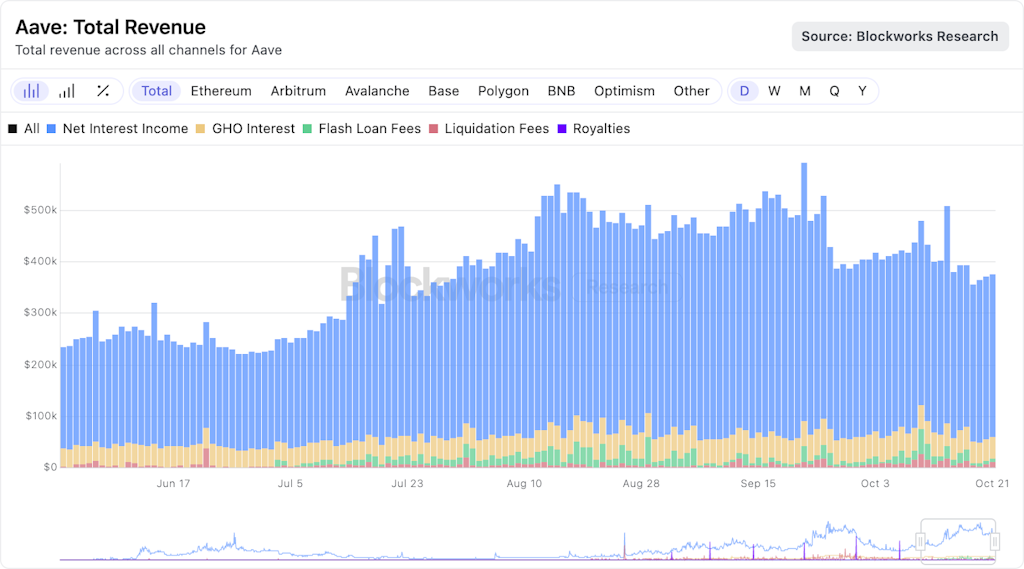Show Polygon revenue data
The height and width of the screenshot is (569, 1024).
[x=503, y=91]
